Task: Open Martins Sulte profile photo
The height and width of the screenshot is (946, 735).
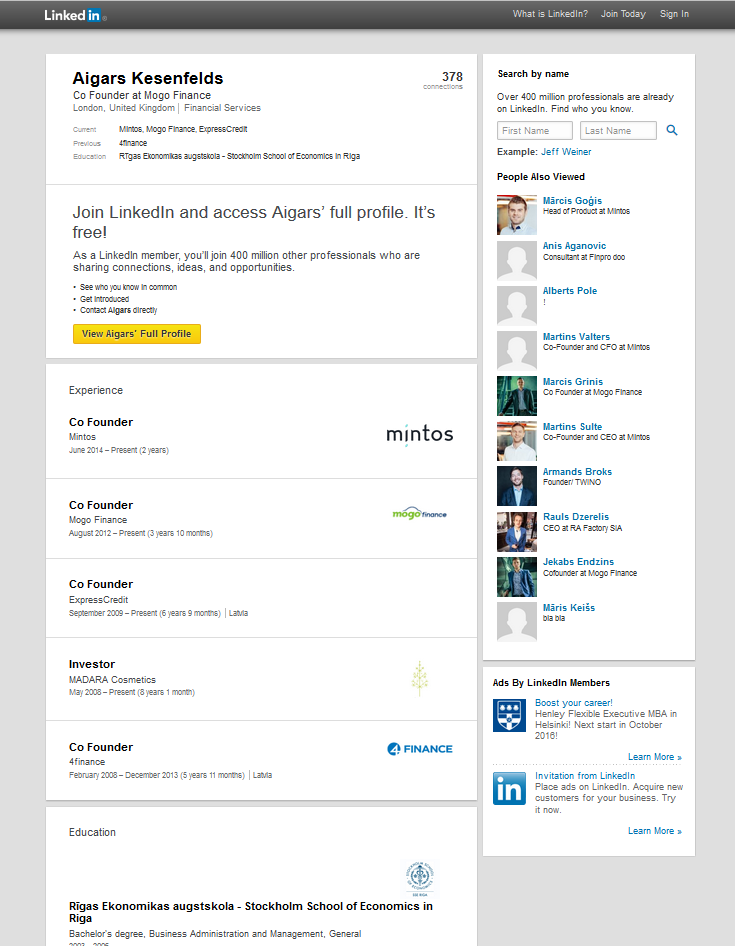Action: point(517,441)
